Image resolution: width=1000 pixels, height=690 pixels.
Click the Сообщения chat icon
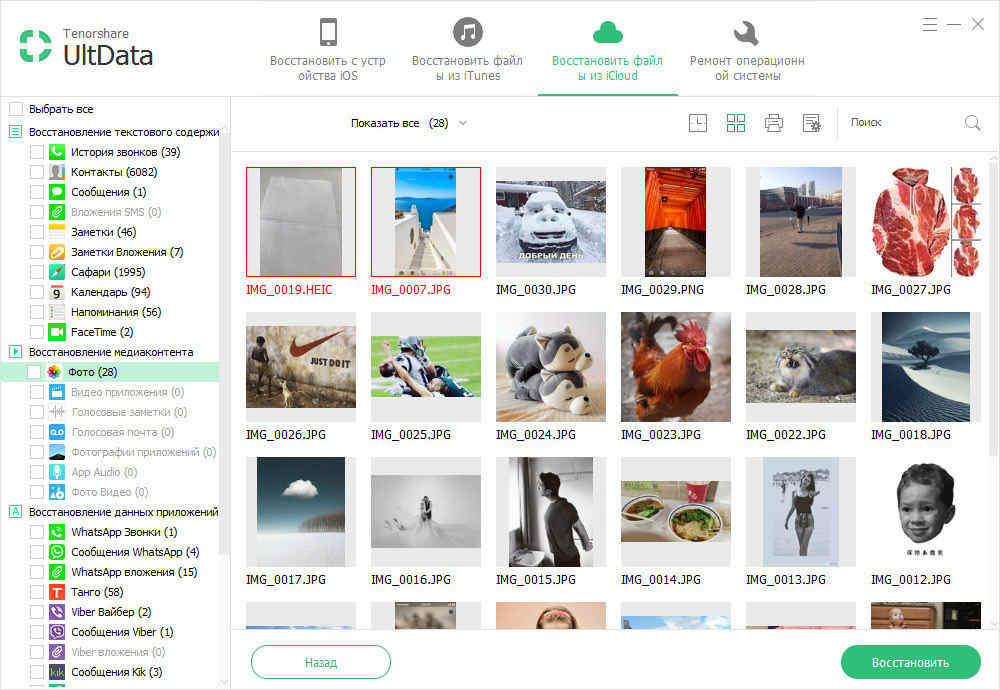pos(57,191)
